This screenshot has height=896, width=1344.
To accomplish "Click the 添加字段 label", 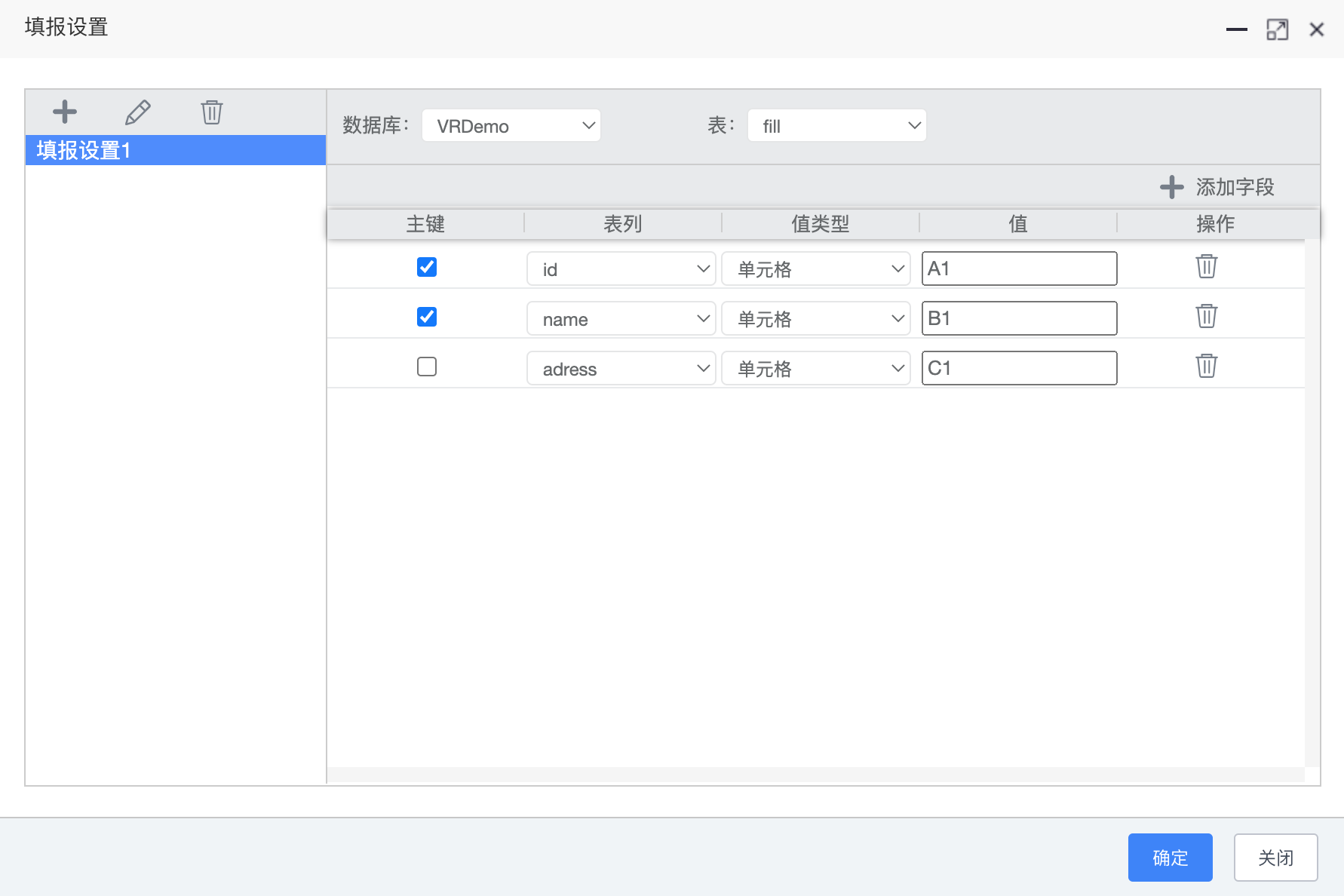I will 1235,187.
